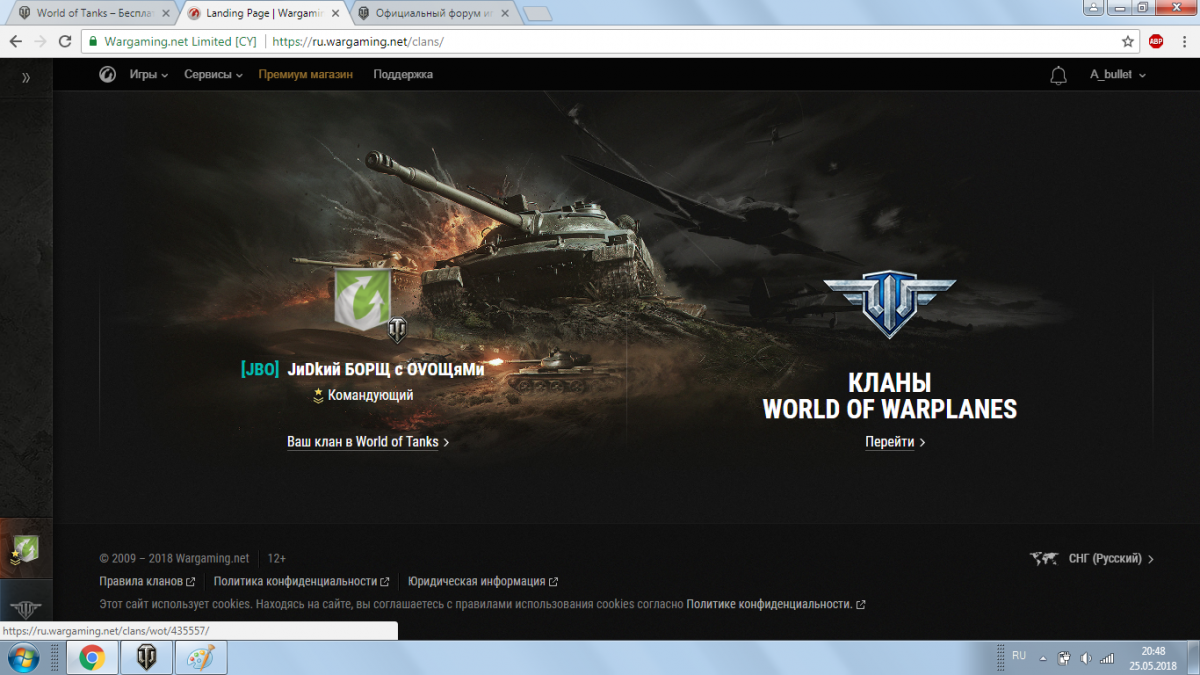Open the Windows Start button
Screen dimensions: 1200x675
pyautogui.click(x=23, y=658)
